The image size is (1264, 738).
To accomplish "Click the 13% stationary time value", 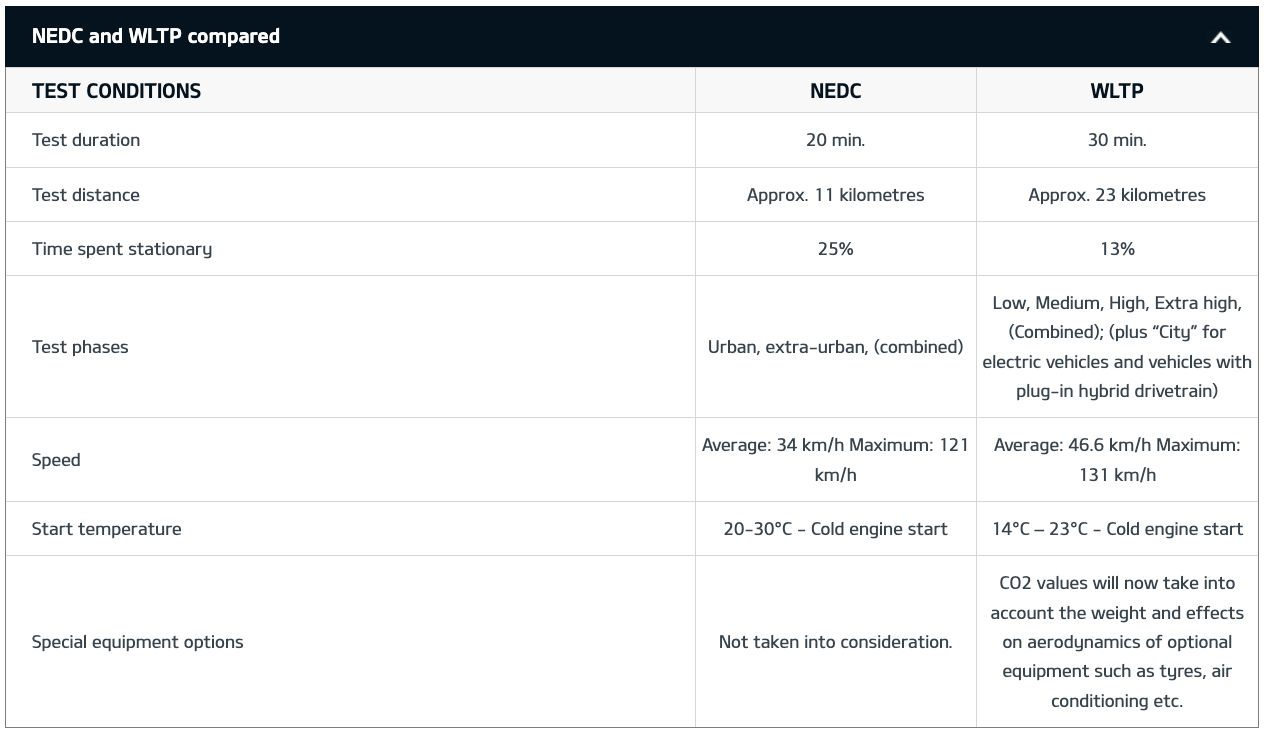I will [x=1117, y=249].
